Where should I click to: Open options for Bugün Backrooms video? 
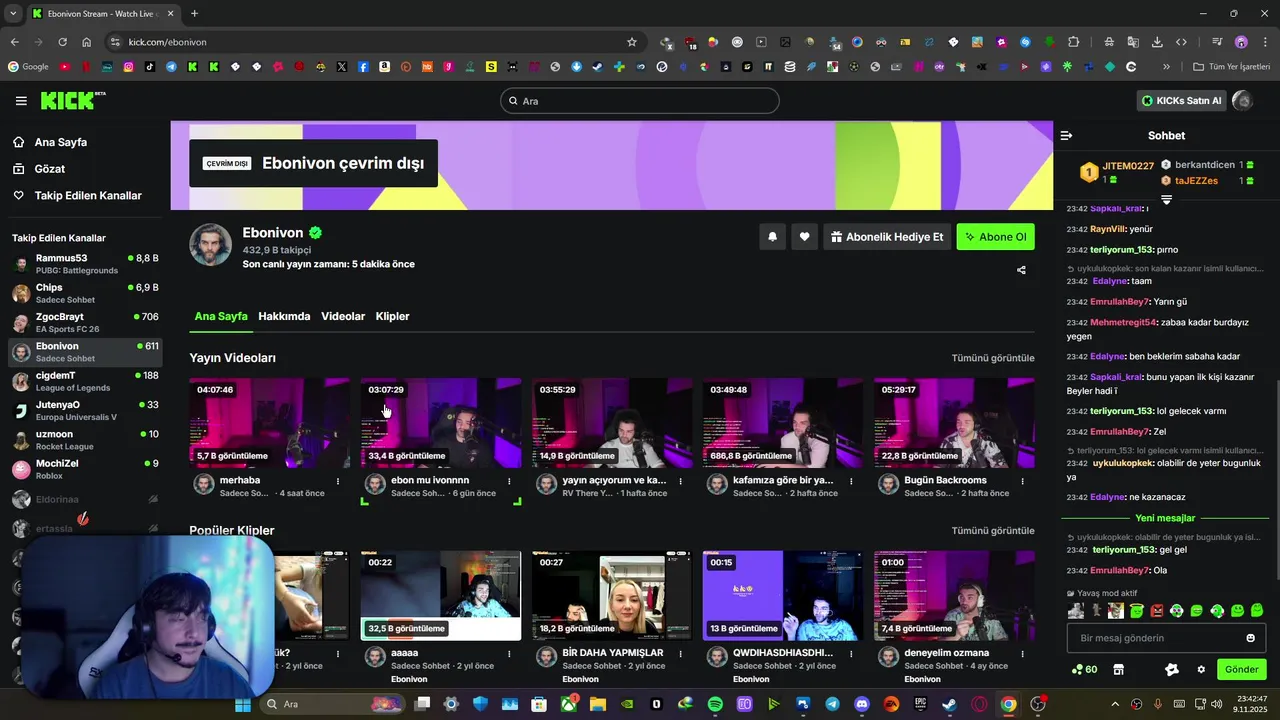tap(1022, 481)
